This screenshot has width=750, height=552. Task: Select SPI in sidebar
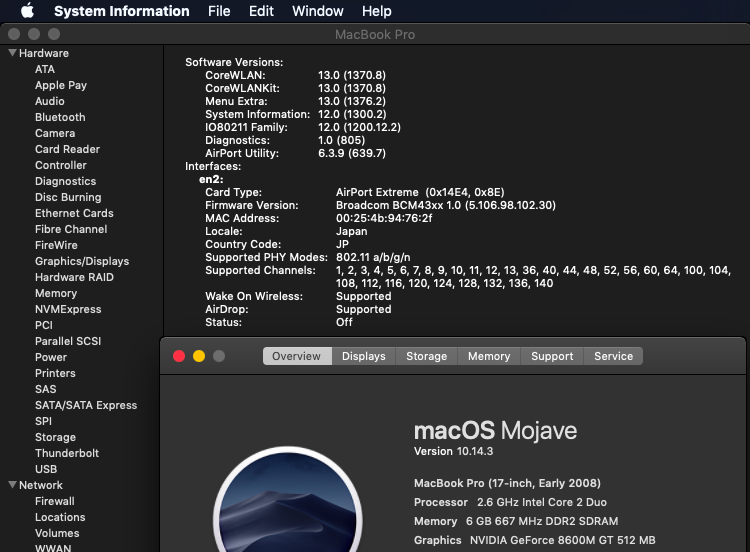pyautogui.click(x=43, y=421)
